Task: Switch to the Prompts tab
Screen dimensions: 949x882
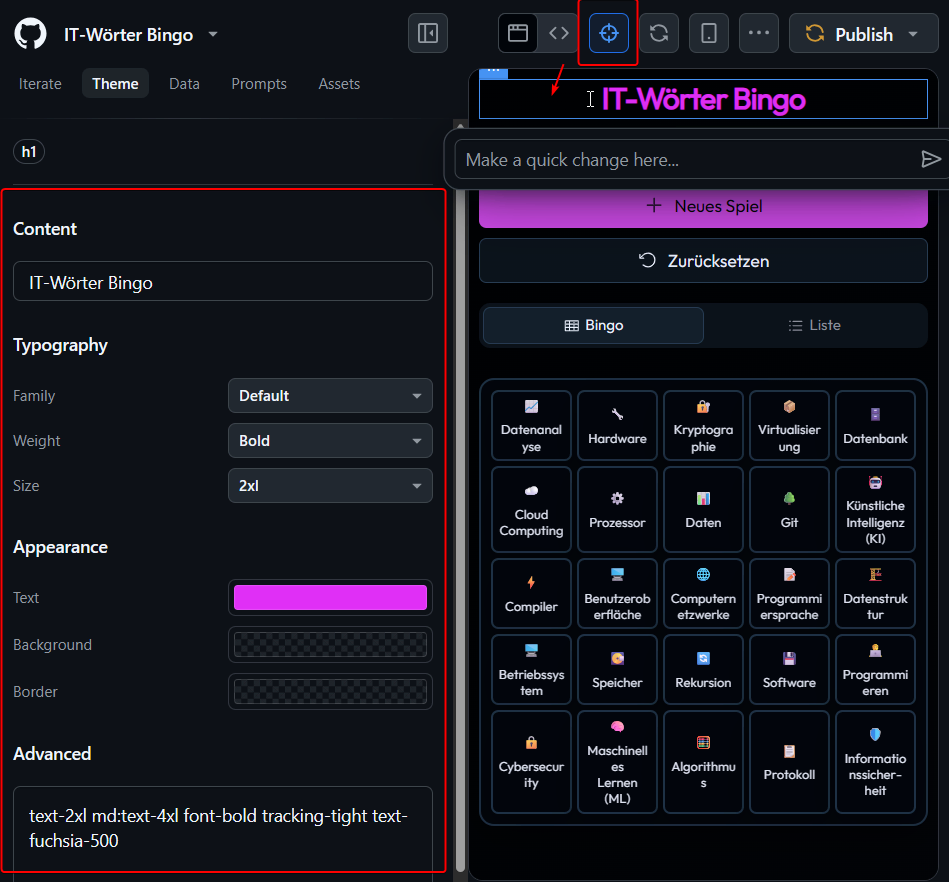Action: tap(258, 84)
